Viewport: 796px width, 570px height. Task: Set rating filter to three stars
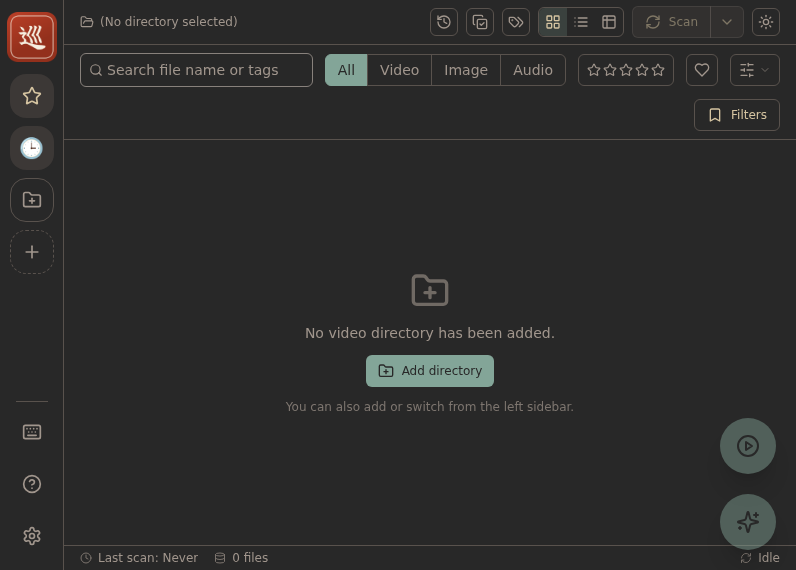click(626, 70)
